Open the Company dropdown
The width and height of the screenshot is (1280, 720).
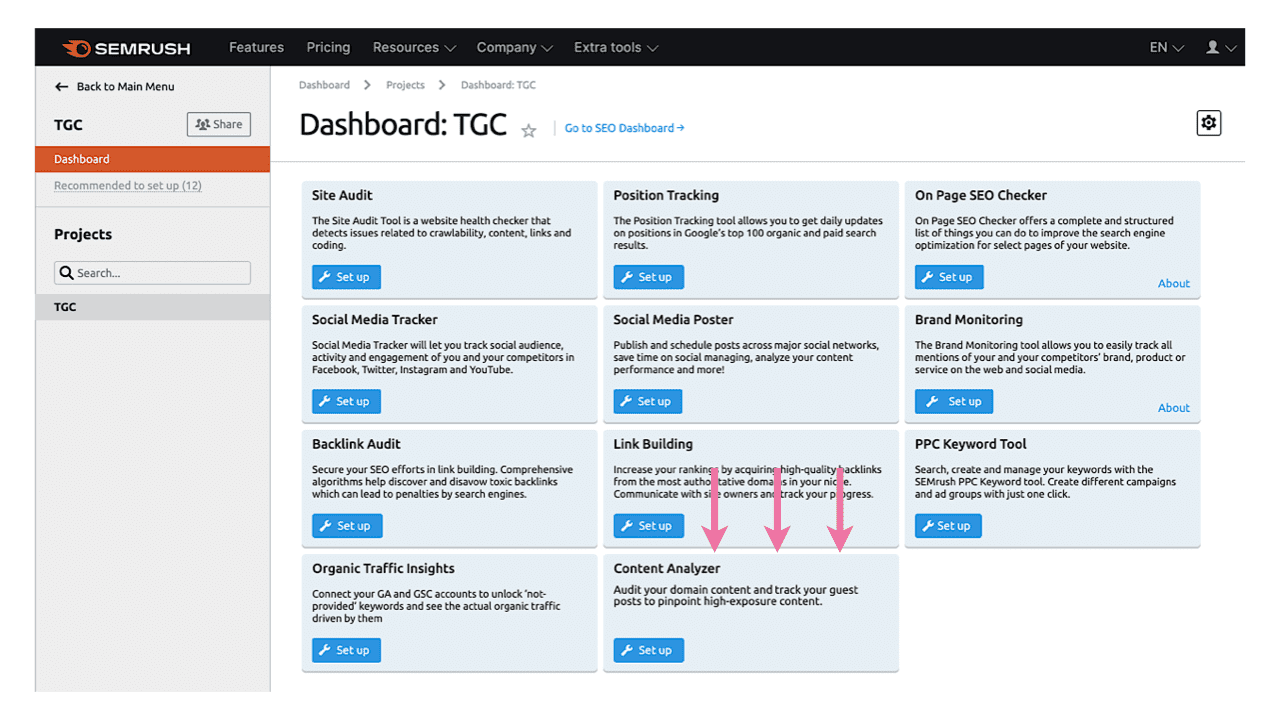point(508,47)
